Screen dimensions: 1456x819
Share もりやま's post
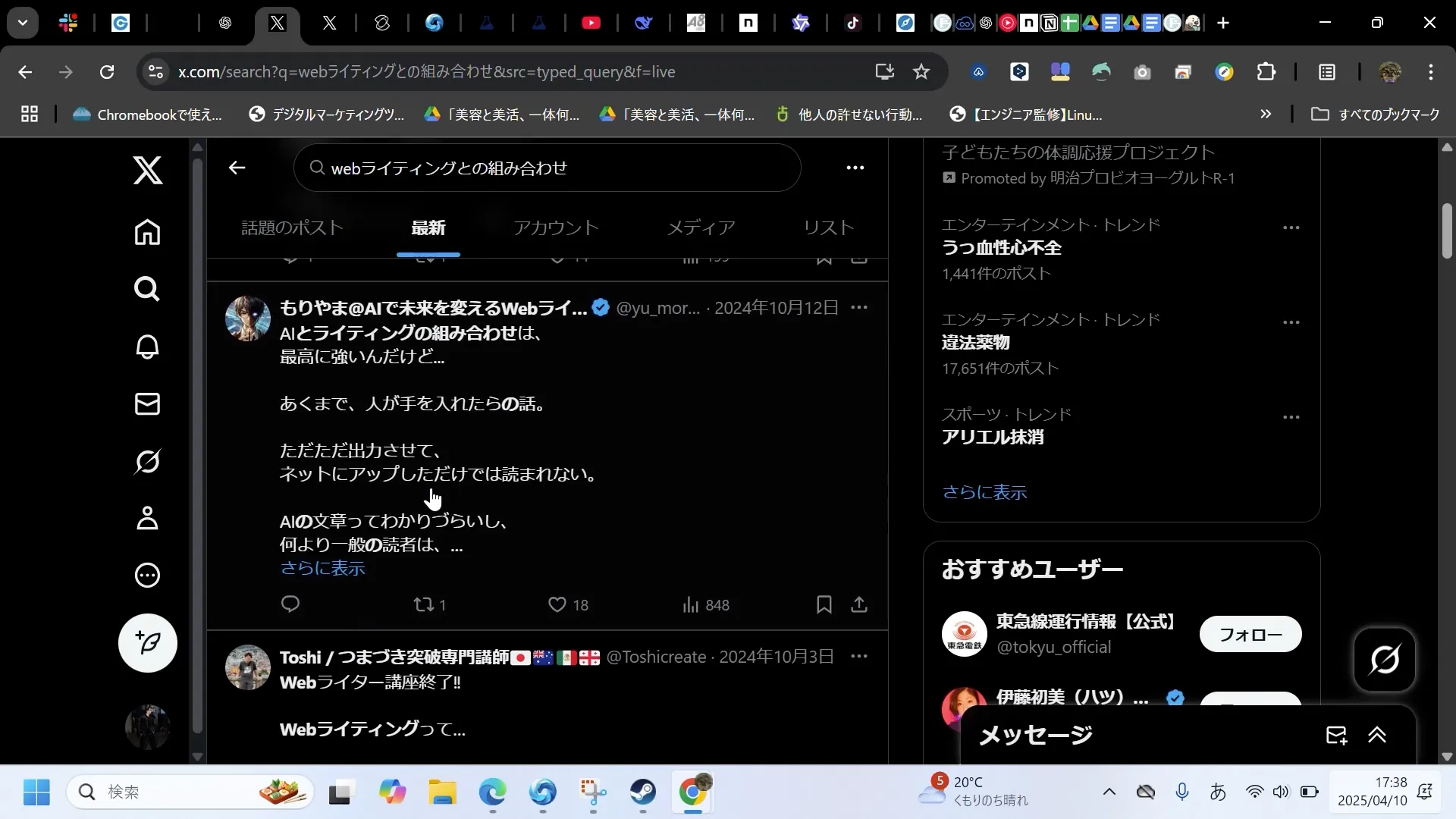tap(859, 604)
